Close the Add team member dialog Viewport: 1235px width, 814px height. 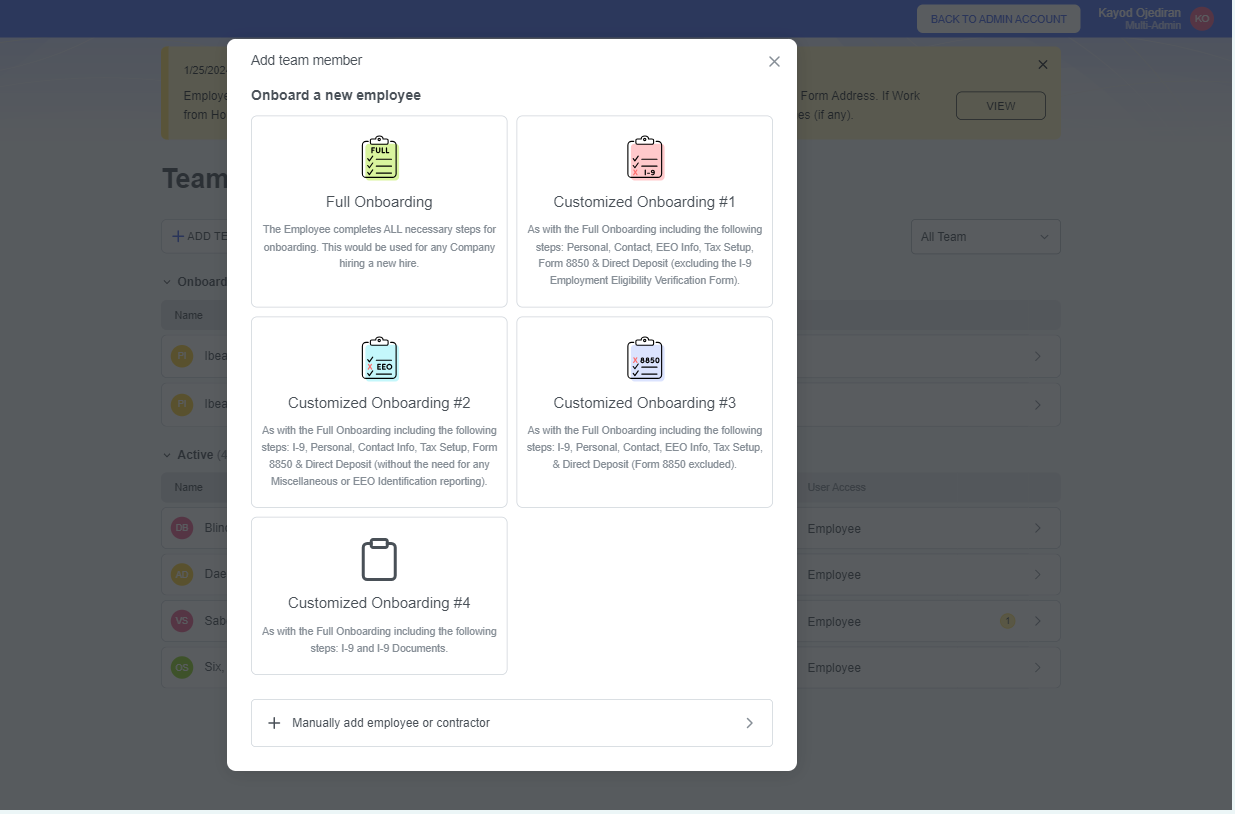click(774, 61)
